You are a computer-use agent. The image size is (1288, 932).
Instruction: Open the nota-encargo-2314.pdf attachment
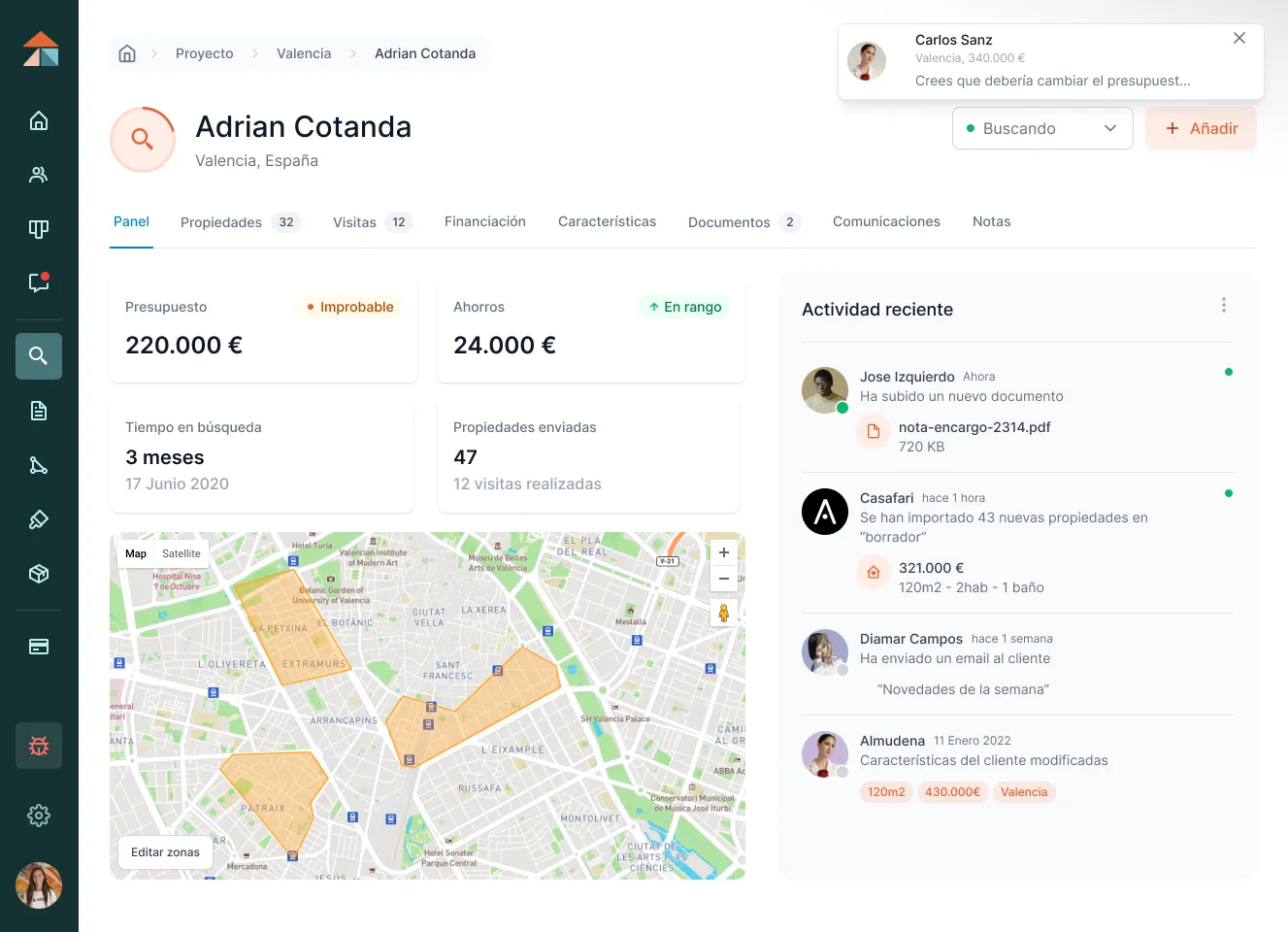click(974, 427)
